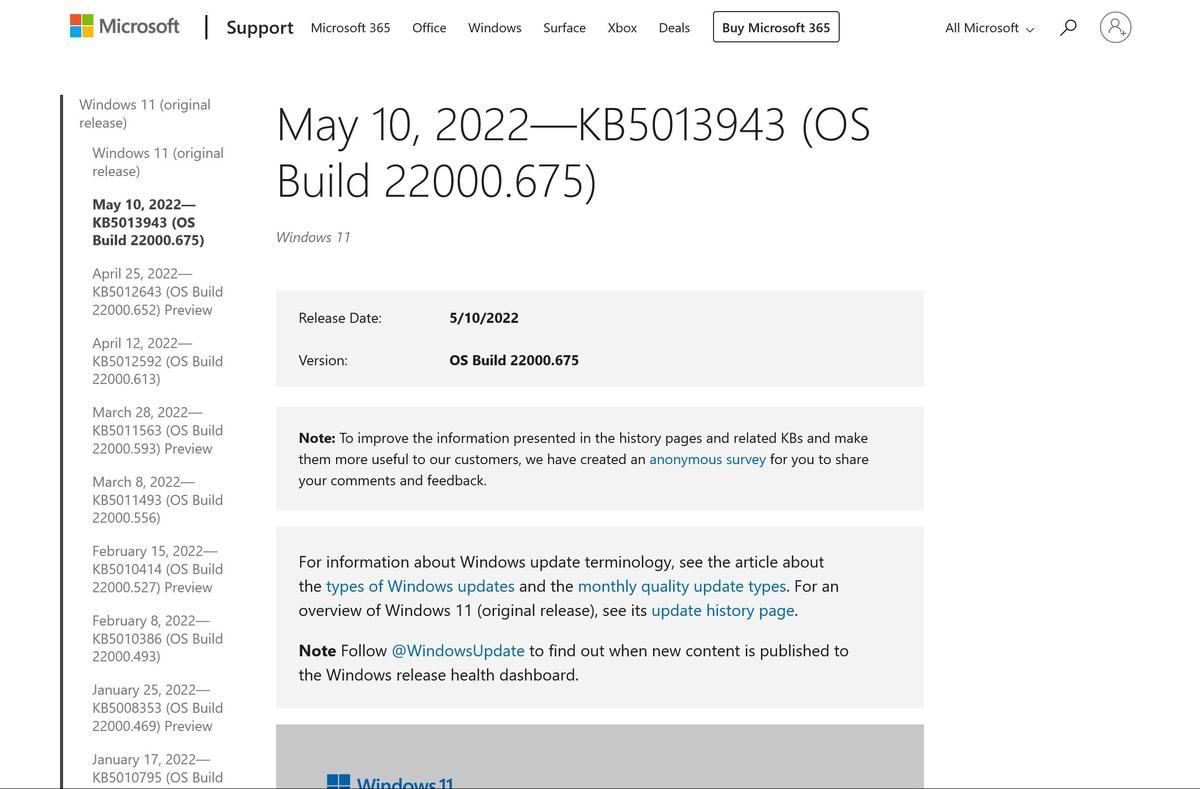Click the OS Build 22000.675 version value
The width and height of the screenshot is (1200, 789).
coord(514,360)
